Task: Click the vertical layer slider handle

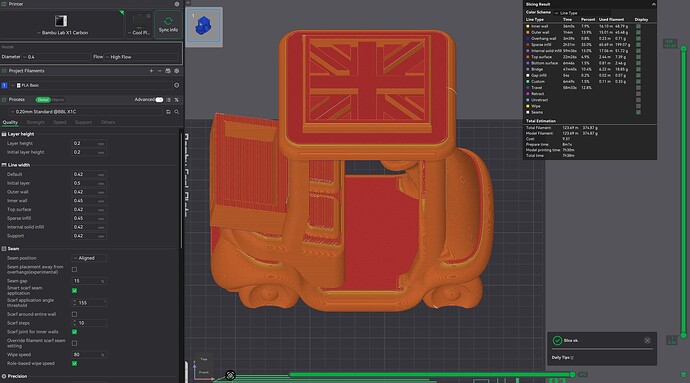Action: 683,48
